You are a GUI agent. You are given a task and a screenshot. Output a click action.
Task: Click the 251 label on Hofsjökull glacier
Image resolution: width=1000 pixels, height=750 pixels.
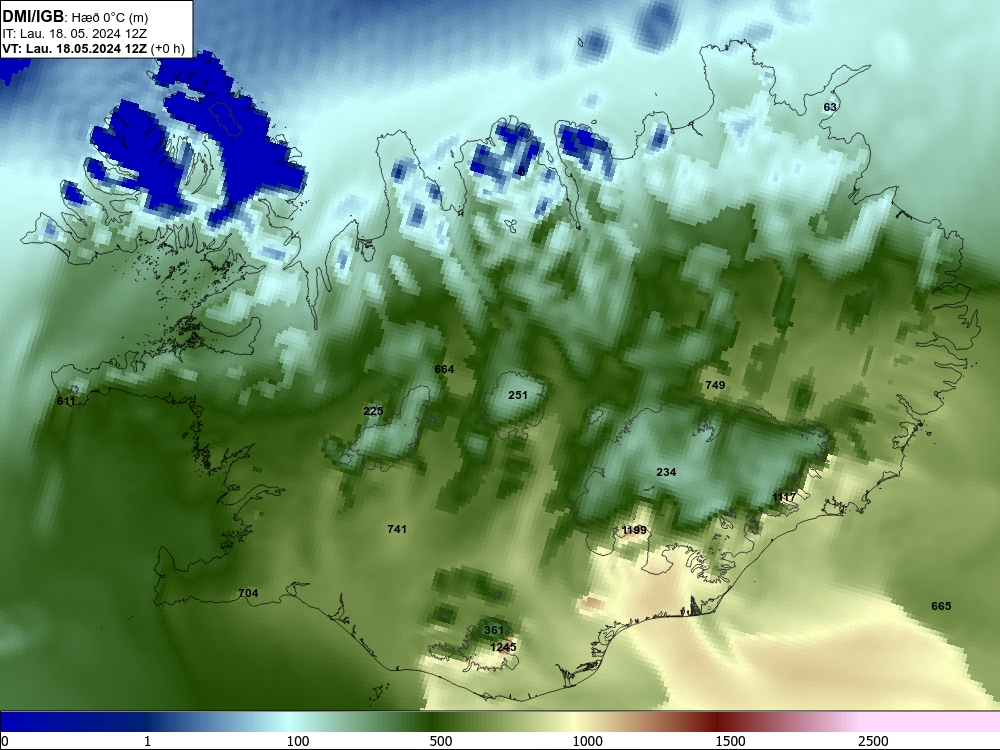click(518, 395)
